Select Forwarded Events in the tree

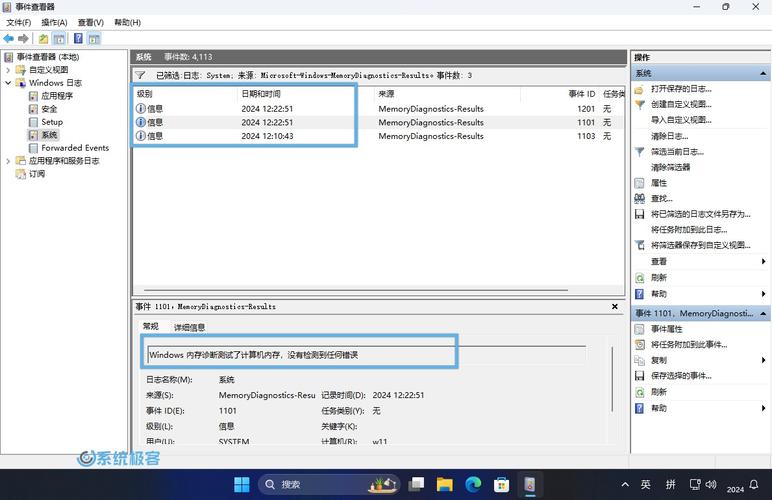coord(75,148)
